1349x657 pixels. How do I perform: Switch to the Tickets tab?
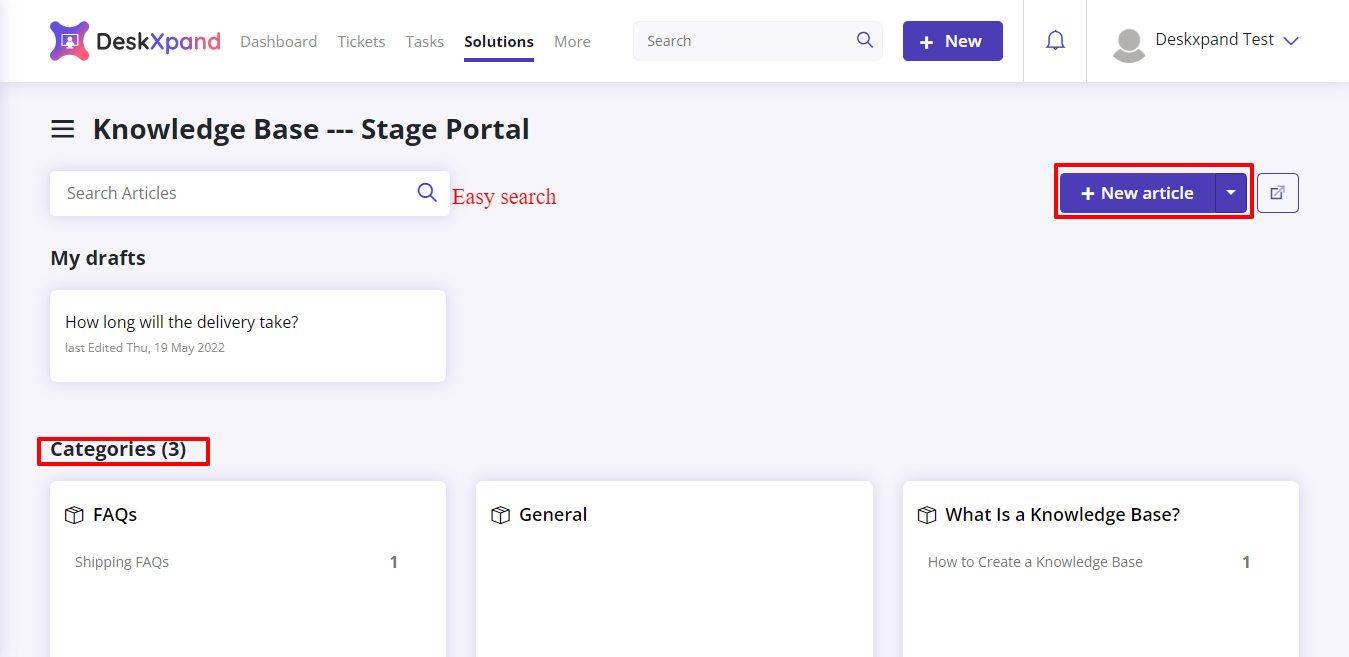click(361, 41)
